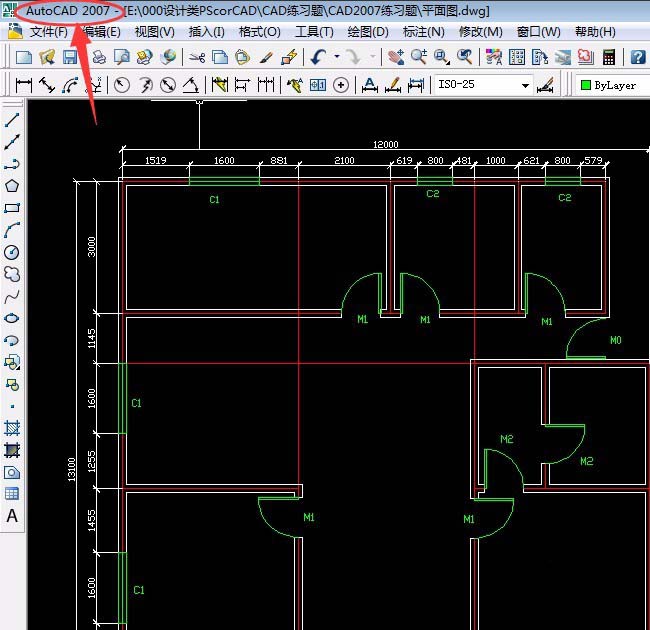The height and width of the screenshot is (630, 650).
Task: Click the Paste clipboard icon
Action: (x=243, y=57)
